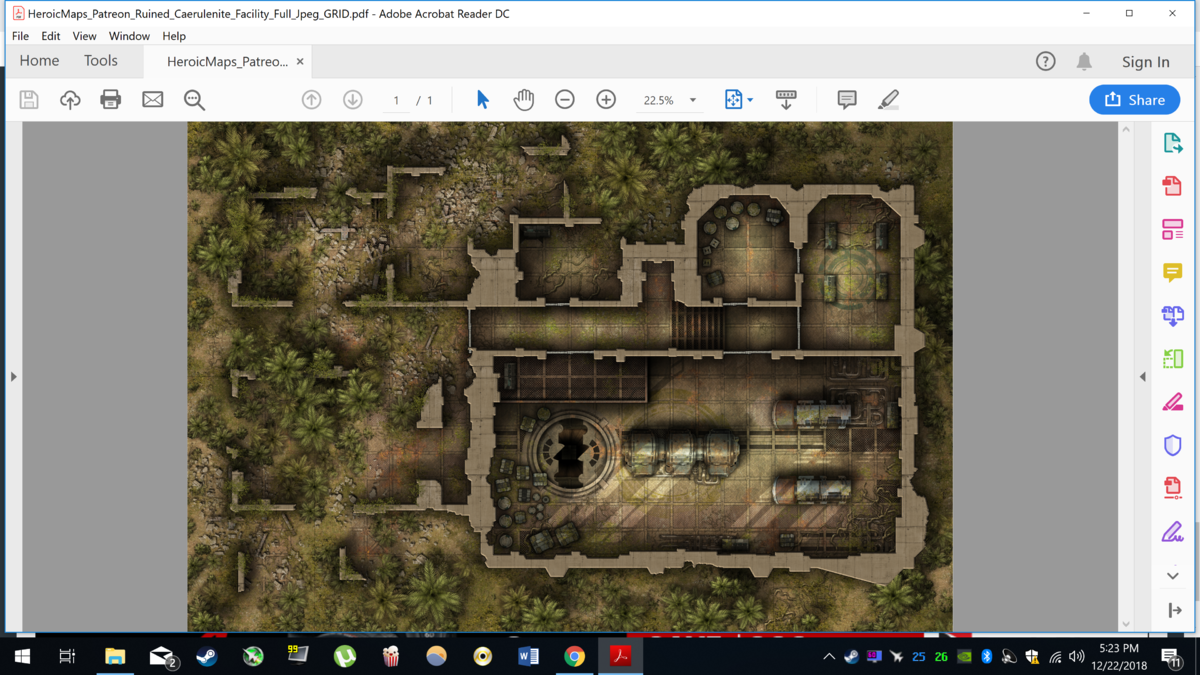Screen dimensions: 1200x675
Task: Click the Print file icon
Action: tap(111, 100)
